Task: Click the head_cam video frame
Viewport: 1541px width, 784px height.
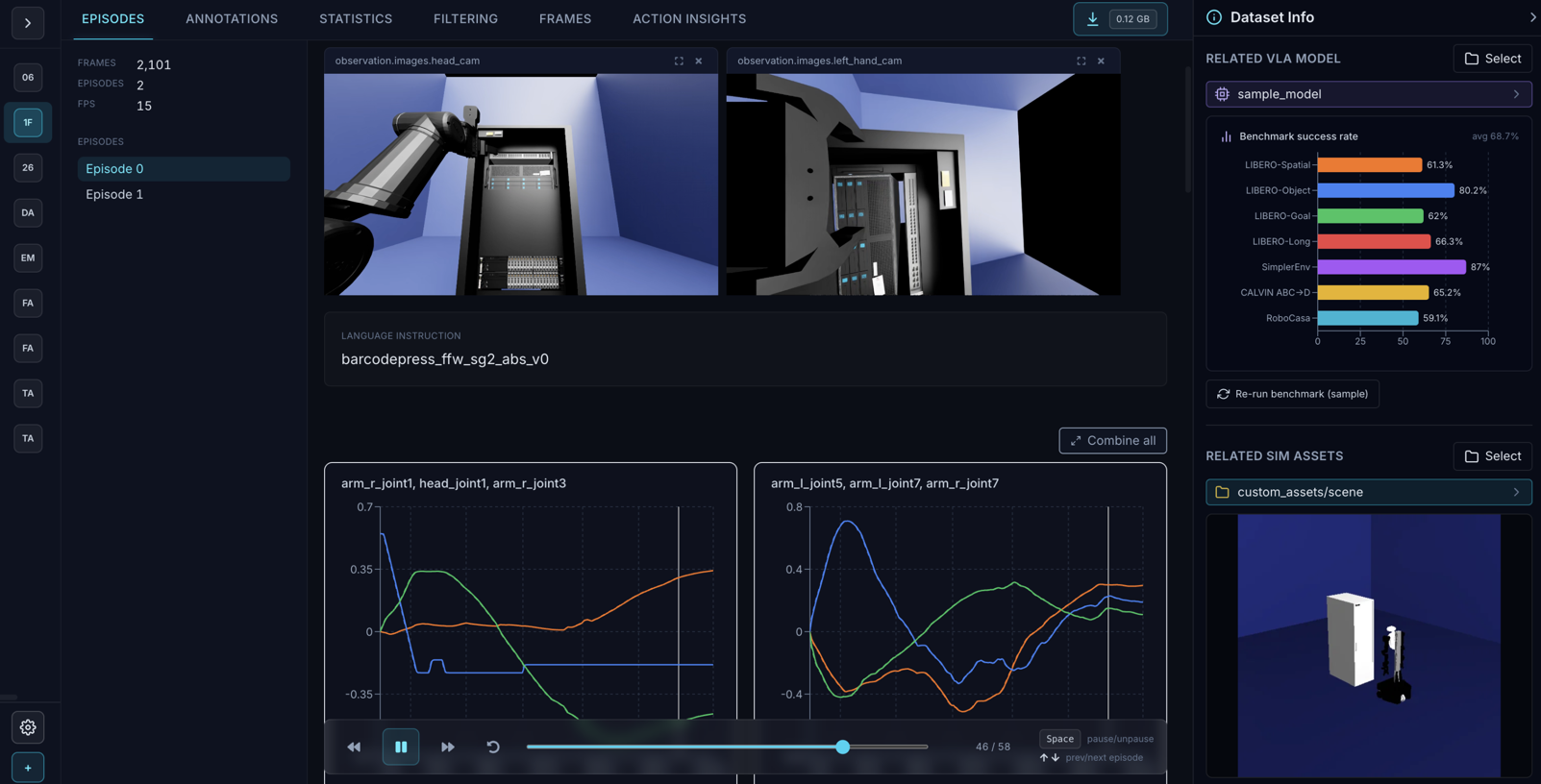Action: coord(521,184)
